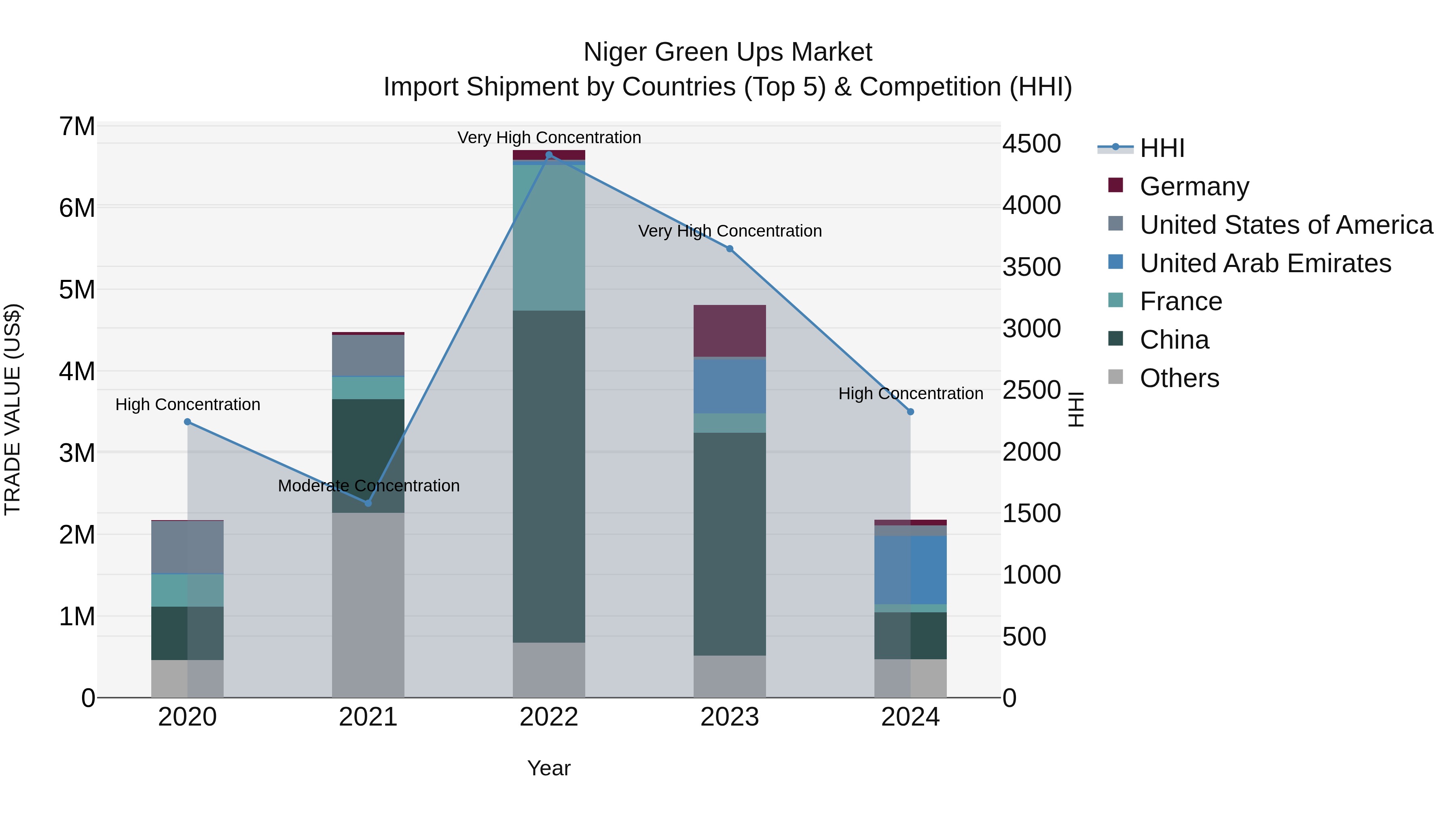Select the 2020 HHI data point
1456x819 pixels.
point(188,422)
